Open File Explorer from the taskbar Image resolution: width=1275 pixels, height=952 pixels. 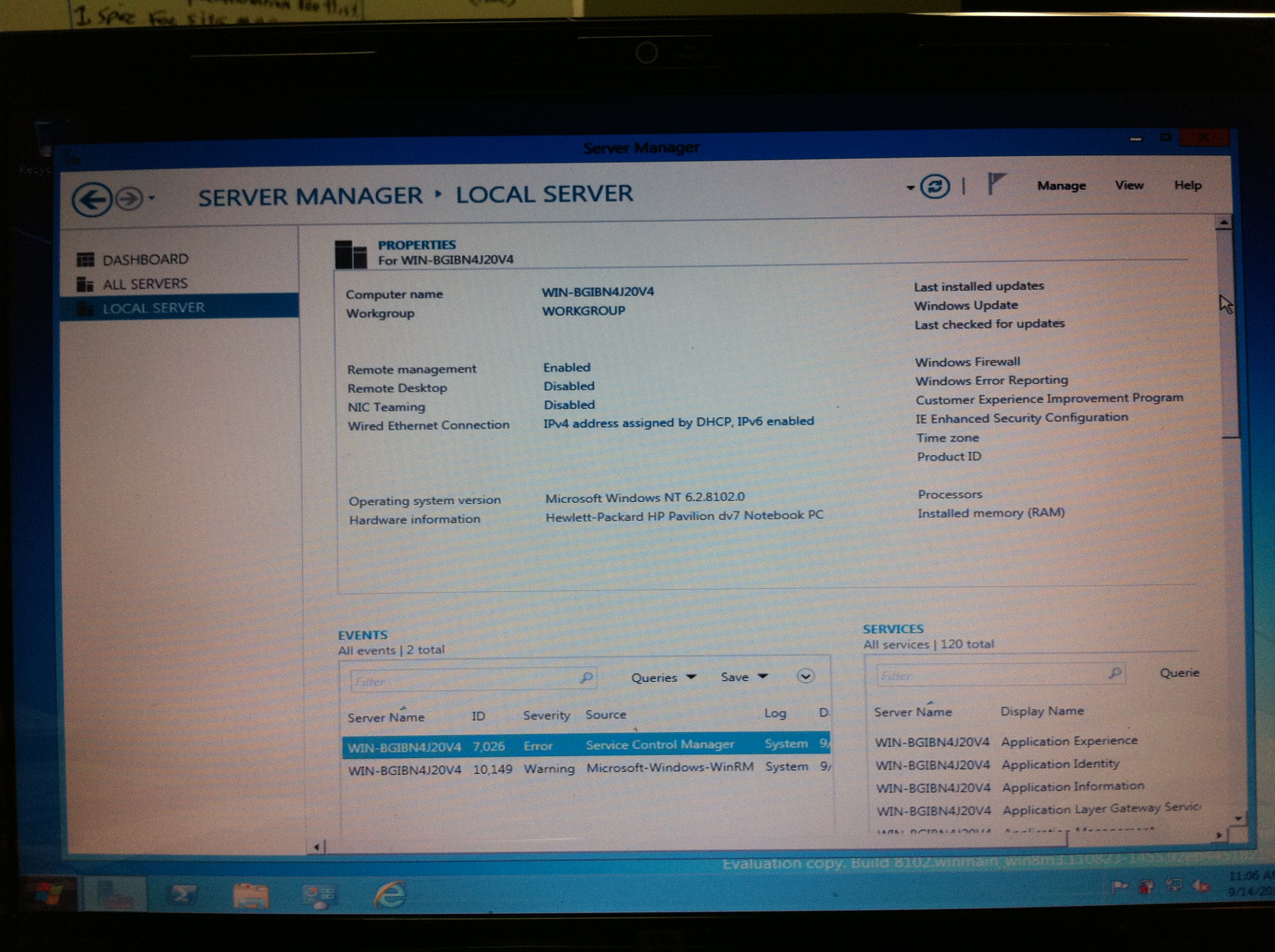point(251,896)
